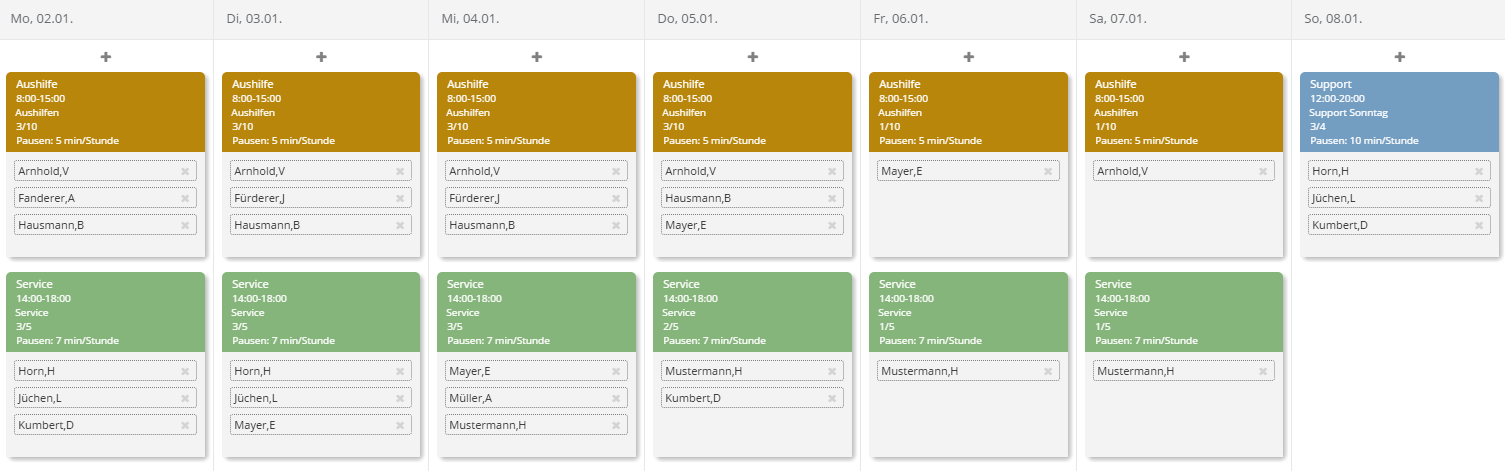
Task: Open the Thursday Service 2/5 shift header
Action: point(752,312)
